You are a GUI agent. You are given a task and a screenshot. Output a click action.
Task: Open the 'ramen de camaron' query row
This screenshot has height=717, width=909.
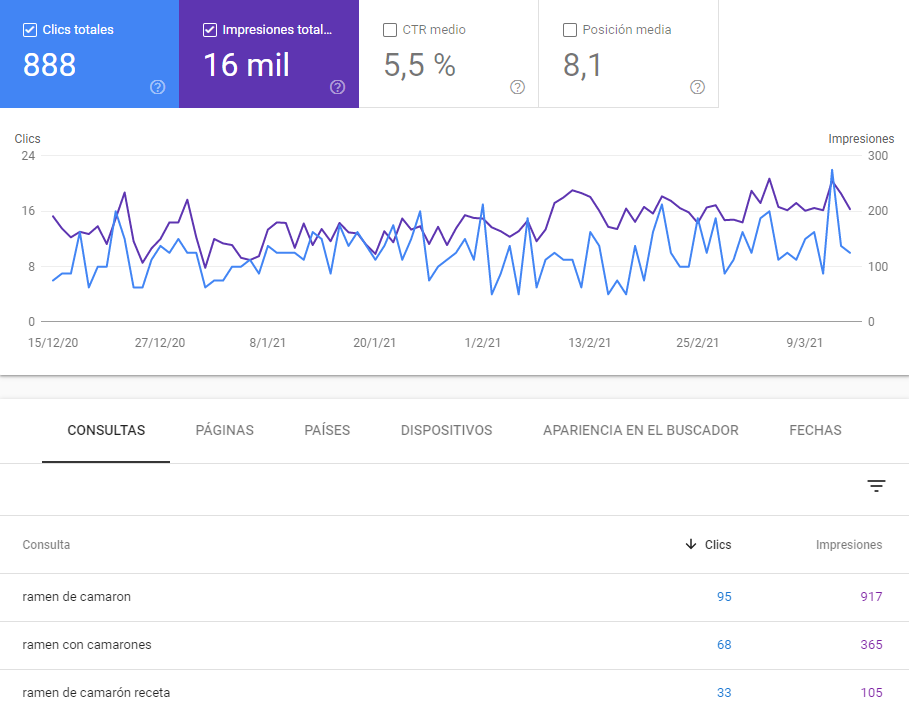pos(77,597)
